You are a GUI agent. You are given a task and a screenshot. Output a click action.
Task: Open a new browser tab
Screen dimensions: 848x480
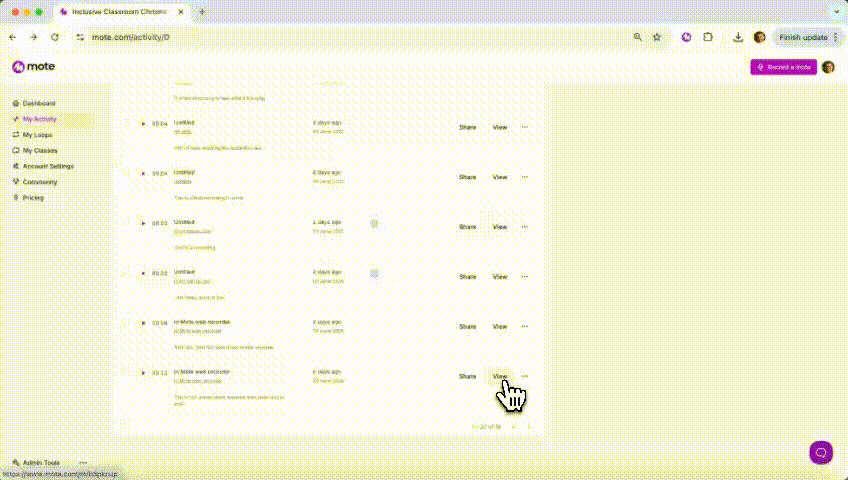[202, 11]
